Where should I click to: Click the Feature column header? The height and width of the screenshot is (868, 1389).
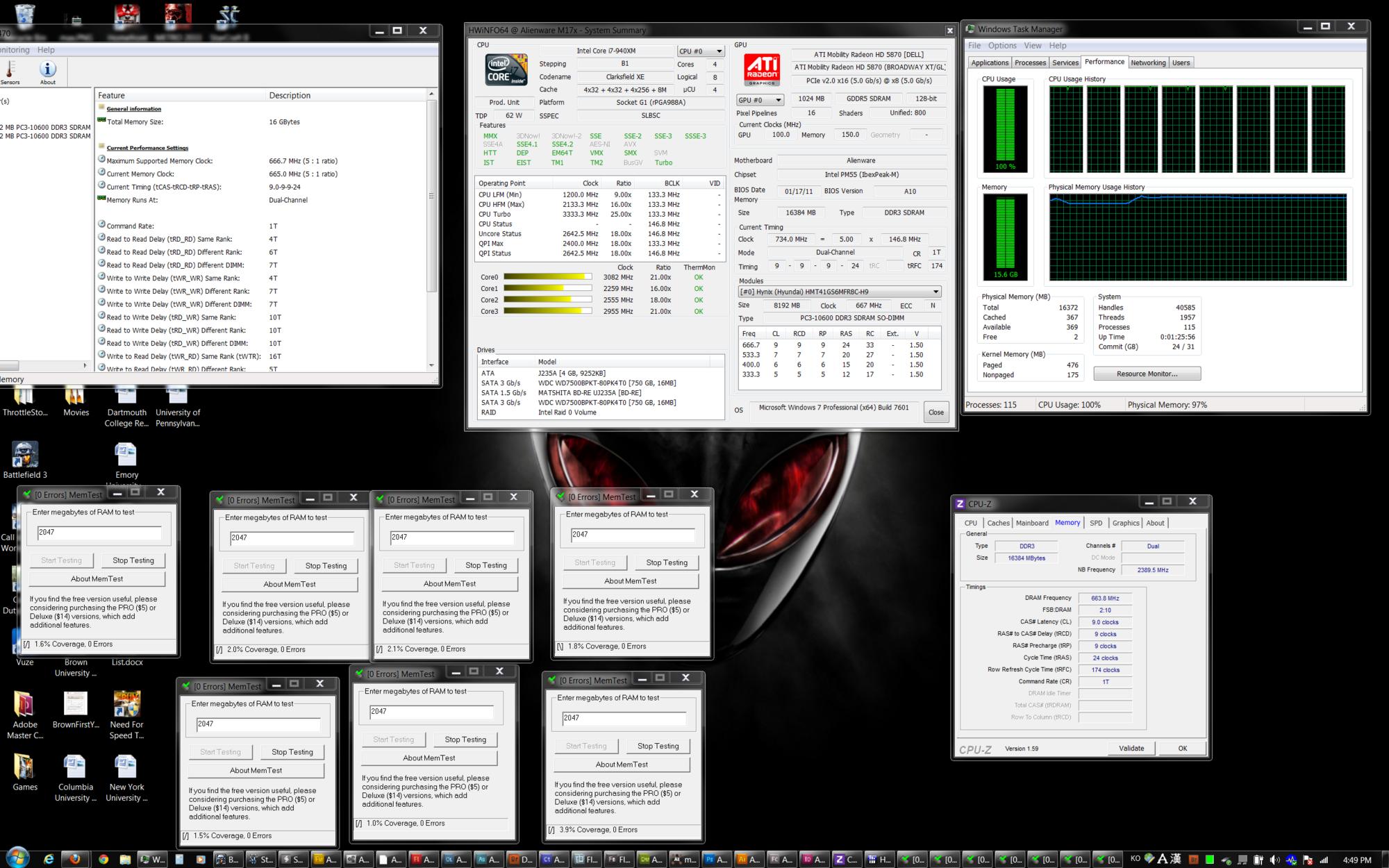pos(181,95)
